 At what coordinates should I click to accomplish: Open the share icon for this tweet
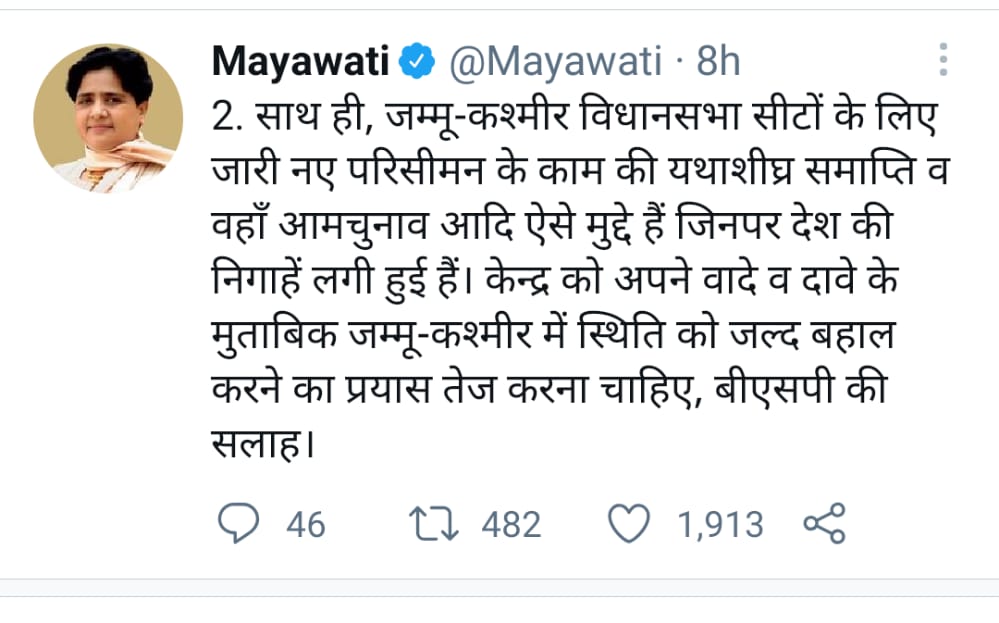click(825, 523)
